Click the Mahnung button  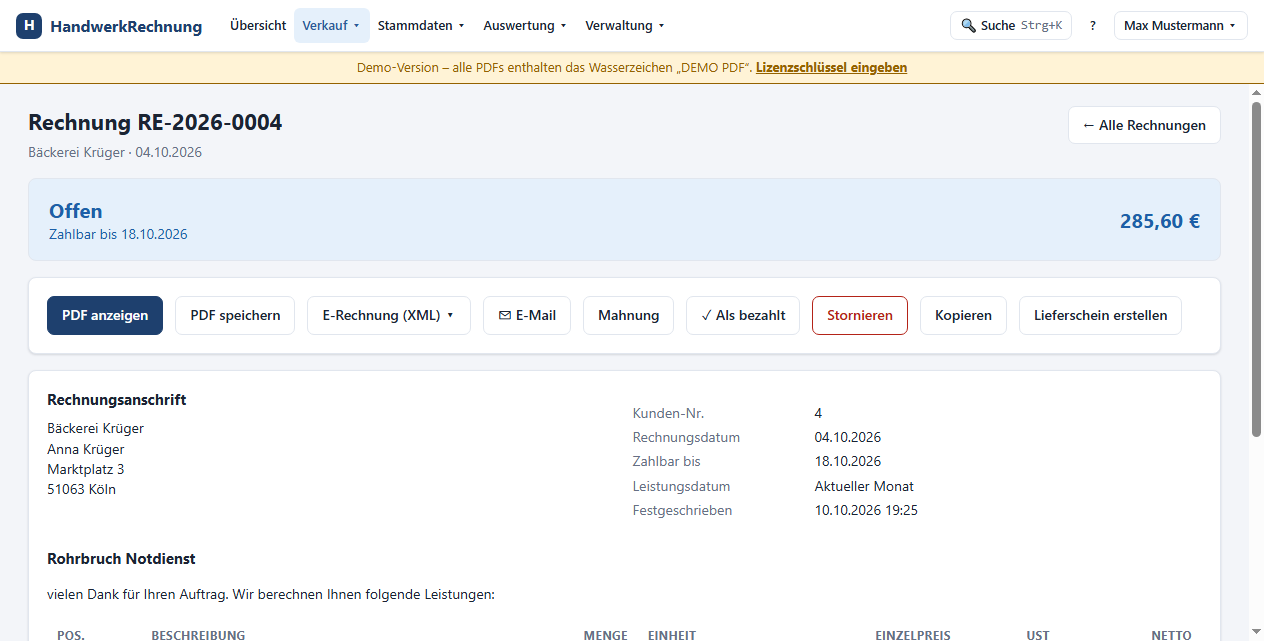coord(629,315)
